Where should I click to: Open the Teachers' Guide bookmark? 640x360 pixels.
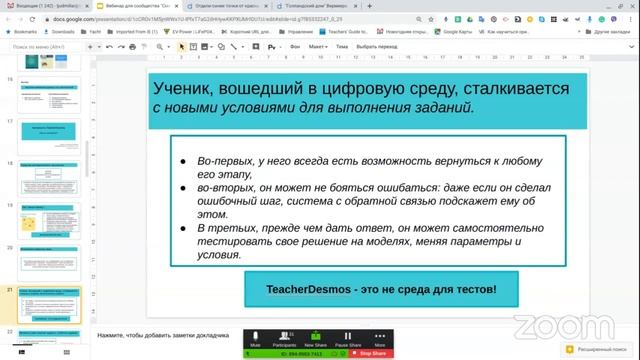(344, 31)
